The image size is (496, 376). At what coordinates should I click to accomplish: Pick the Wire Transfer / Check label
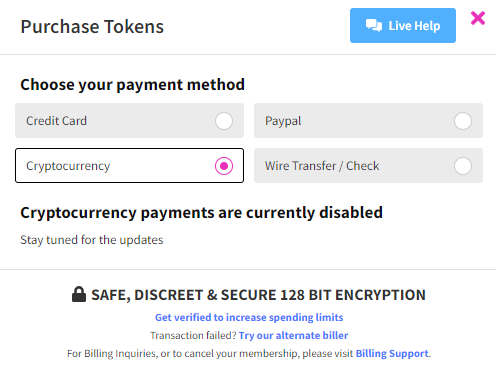pos(322,166)
